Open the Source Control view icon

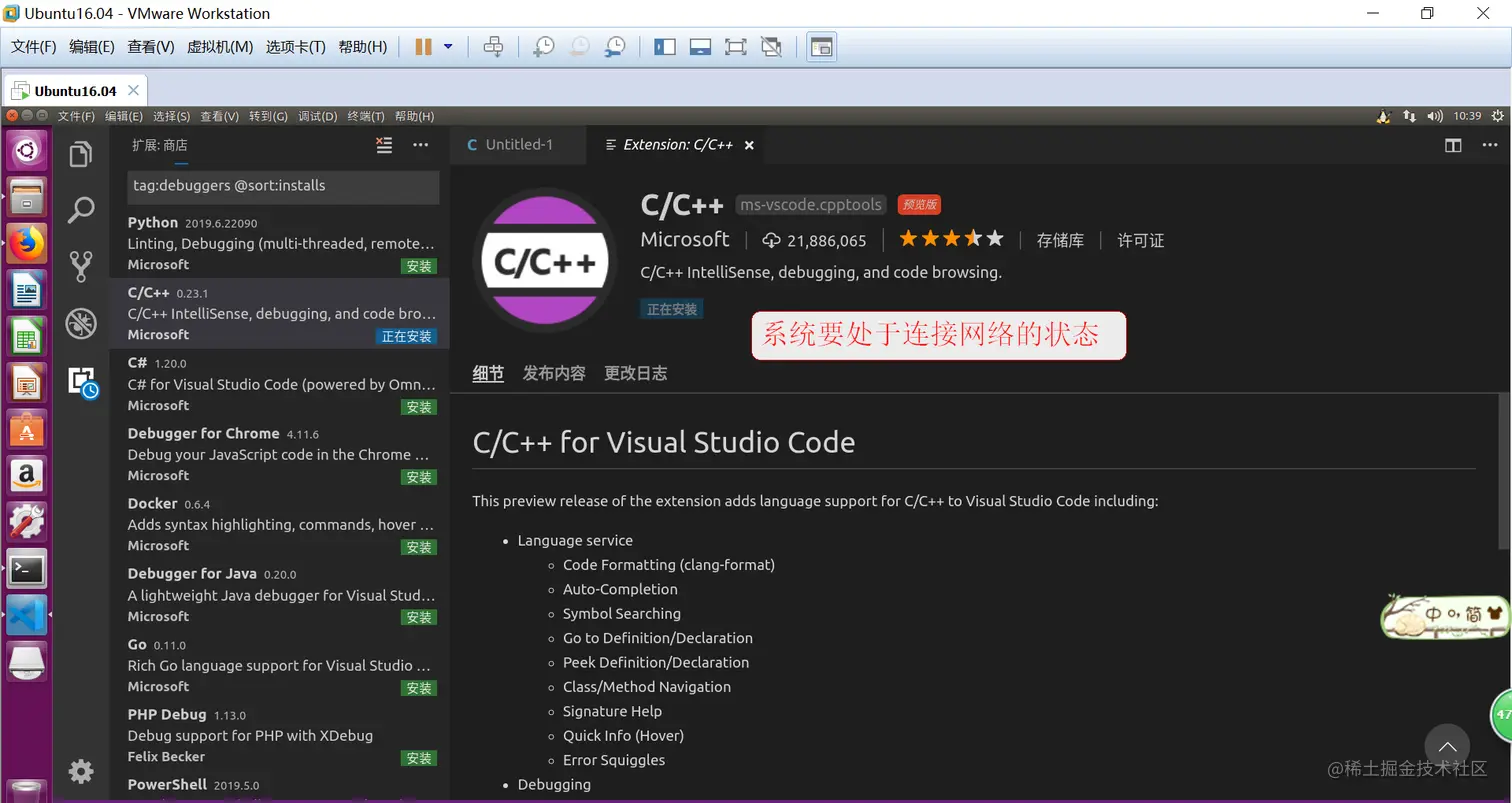81,266
